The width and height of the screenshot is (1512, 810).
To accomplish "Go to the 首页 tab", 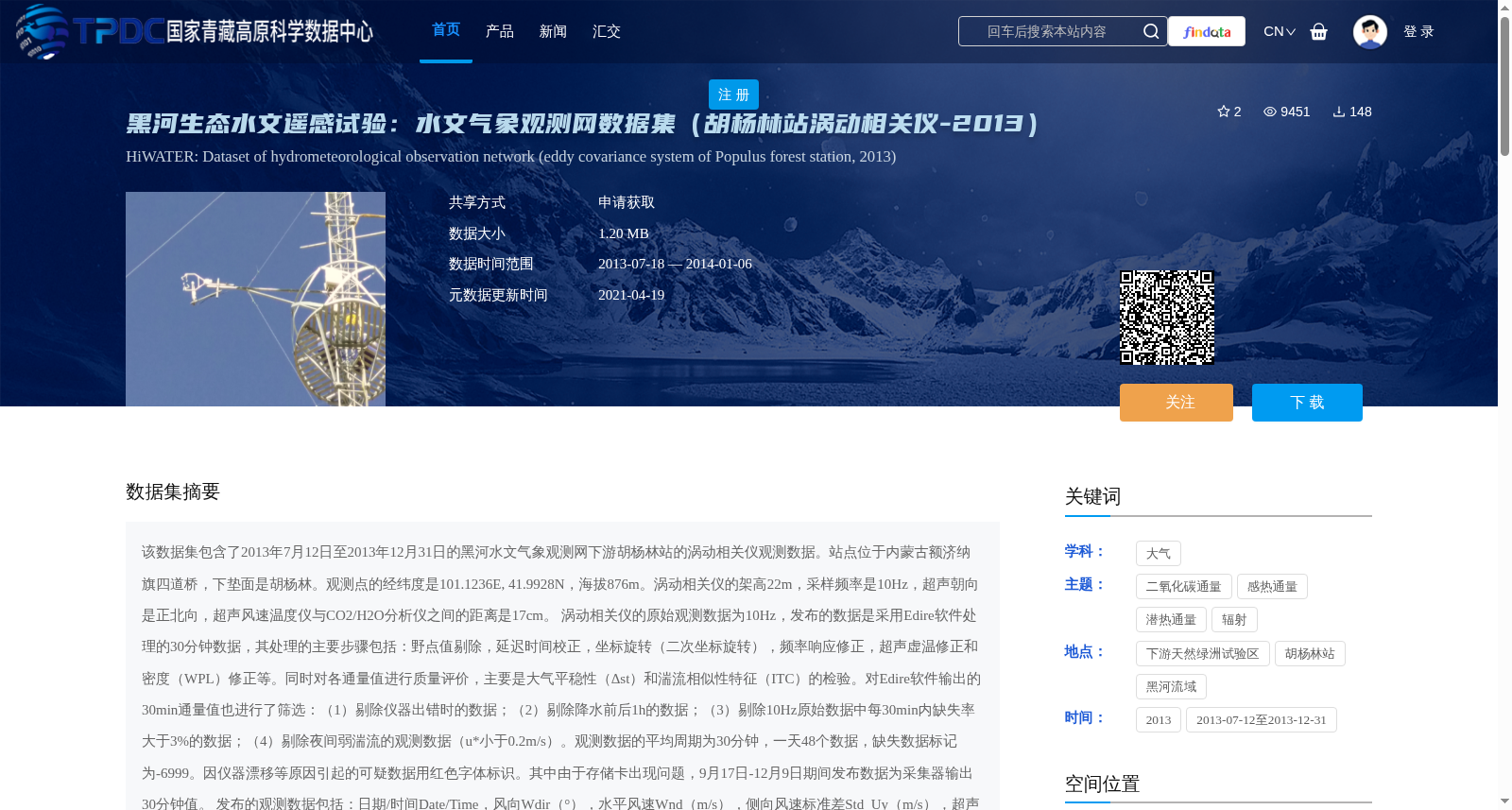I will tap(446, 30).
